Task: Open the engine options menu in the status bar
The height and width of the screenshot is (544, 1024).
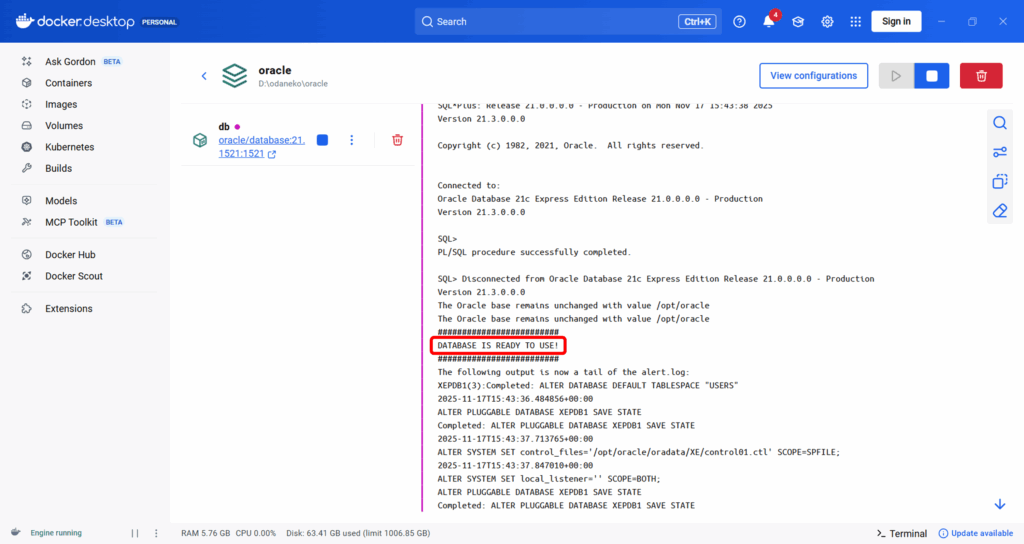Action: click(156, 533)
